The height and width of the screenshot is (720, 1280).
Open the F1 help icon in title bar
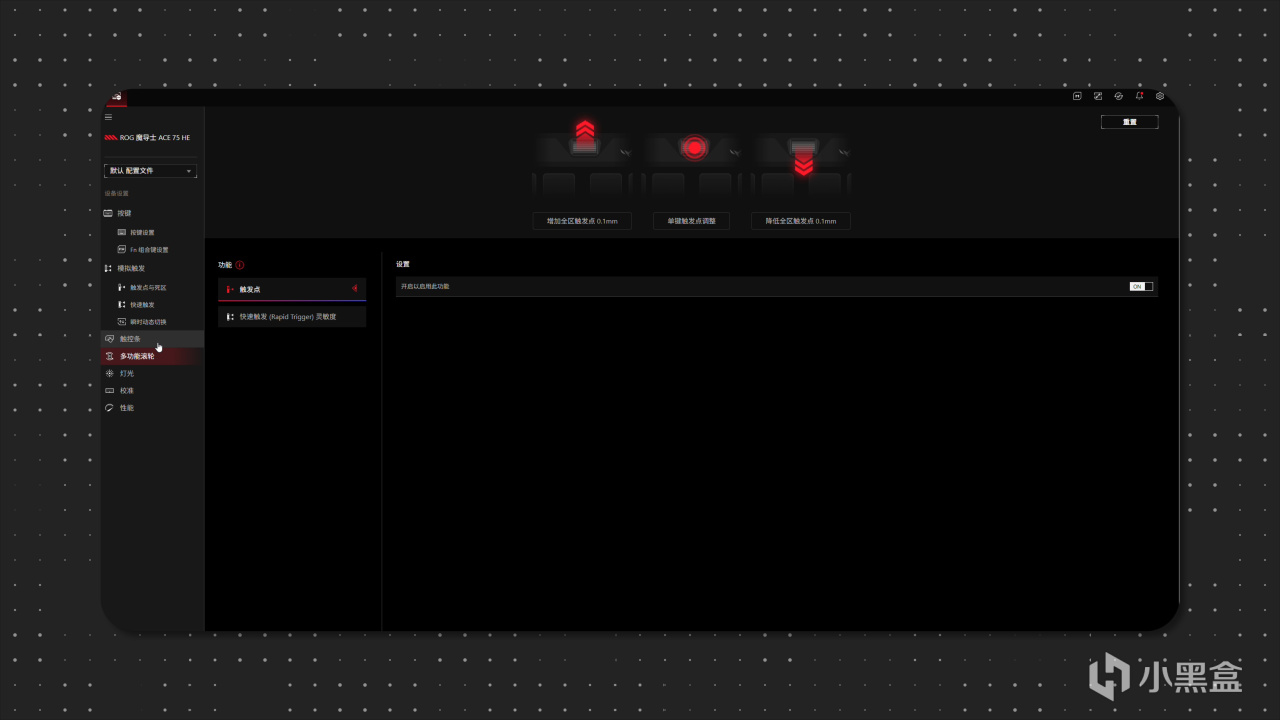click(1077, 96)
